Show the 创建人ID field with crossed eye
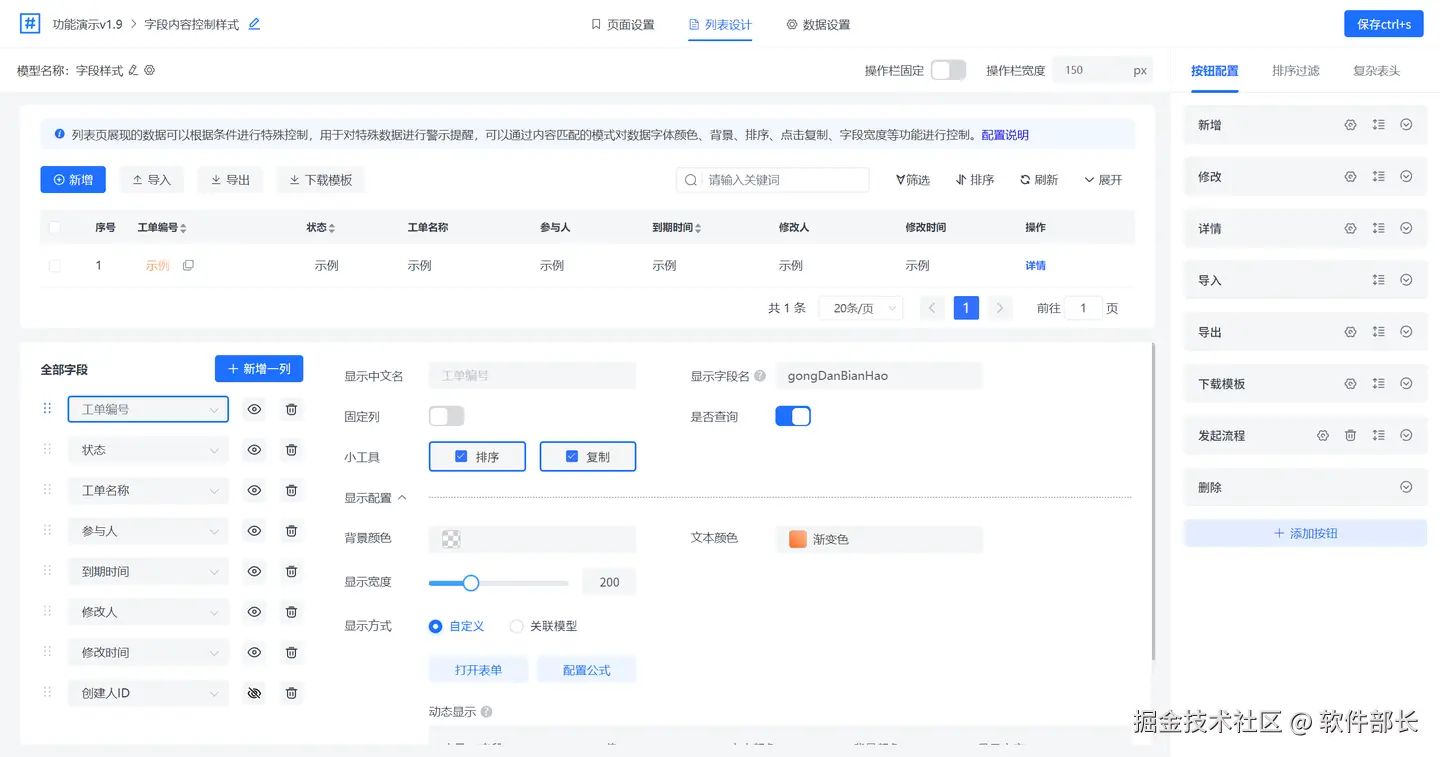Viewport: 1440px width, 757px height. click(254, 693)
